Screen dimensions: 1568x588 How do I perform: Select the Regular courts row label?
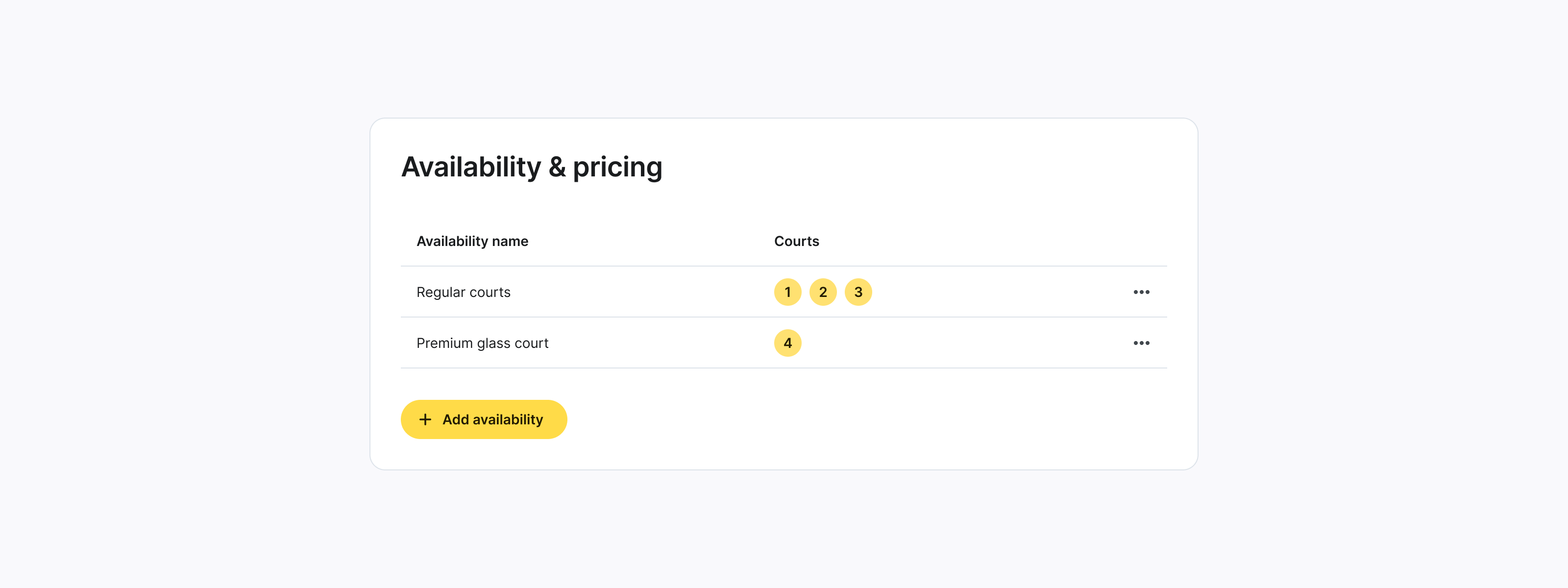tap(463, 292)
